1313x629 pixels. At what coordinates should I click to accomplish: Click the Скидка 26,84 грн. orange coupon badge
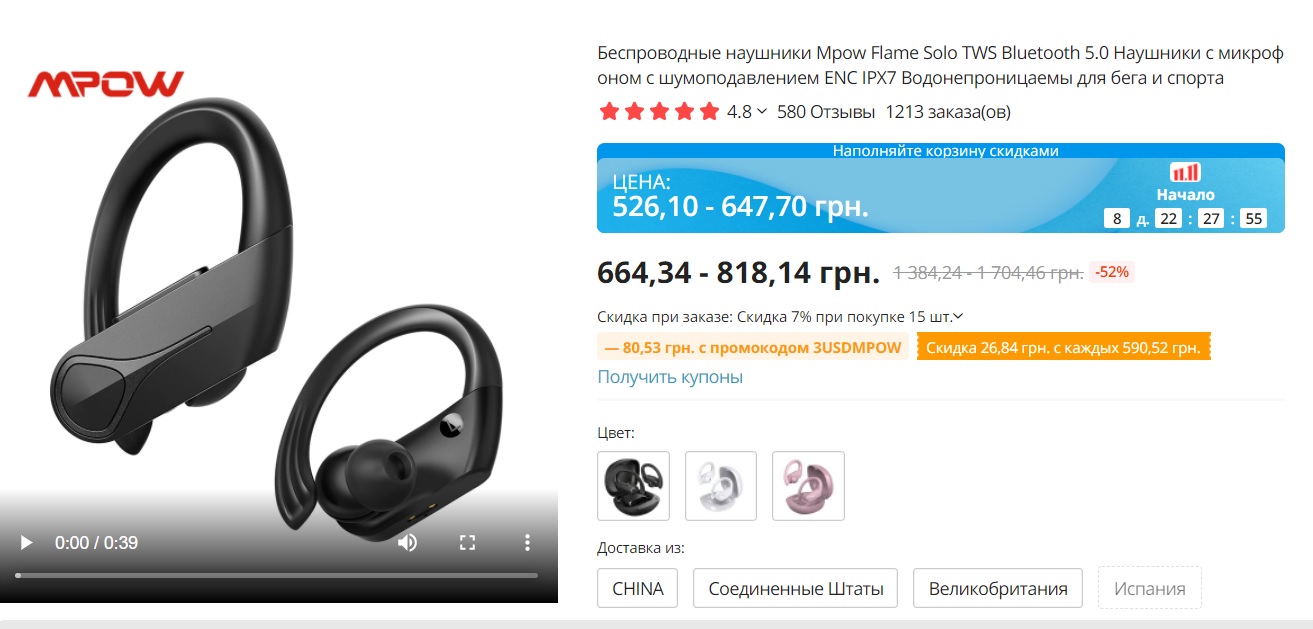(x=1064, y=348)
